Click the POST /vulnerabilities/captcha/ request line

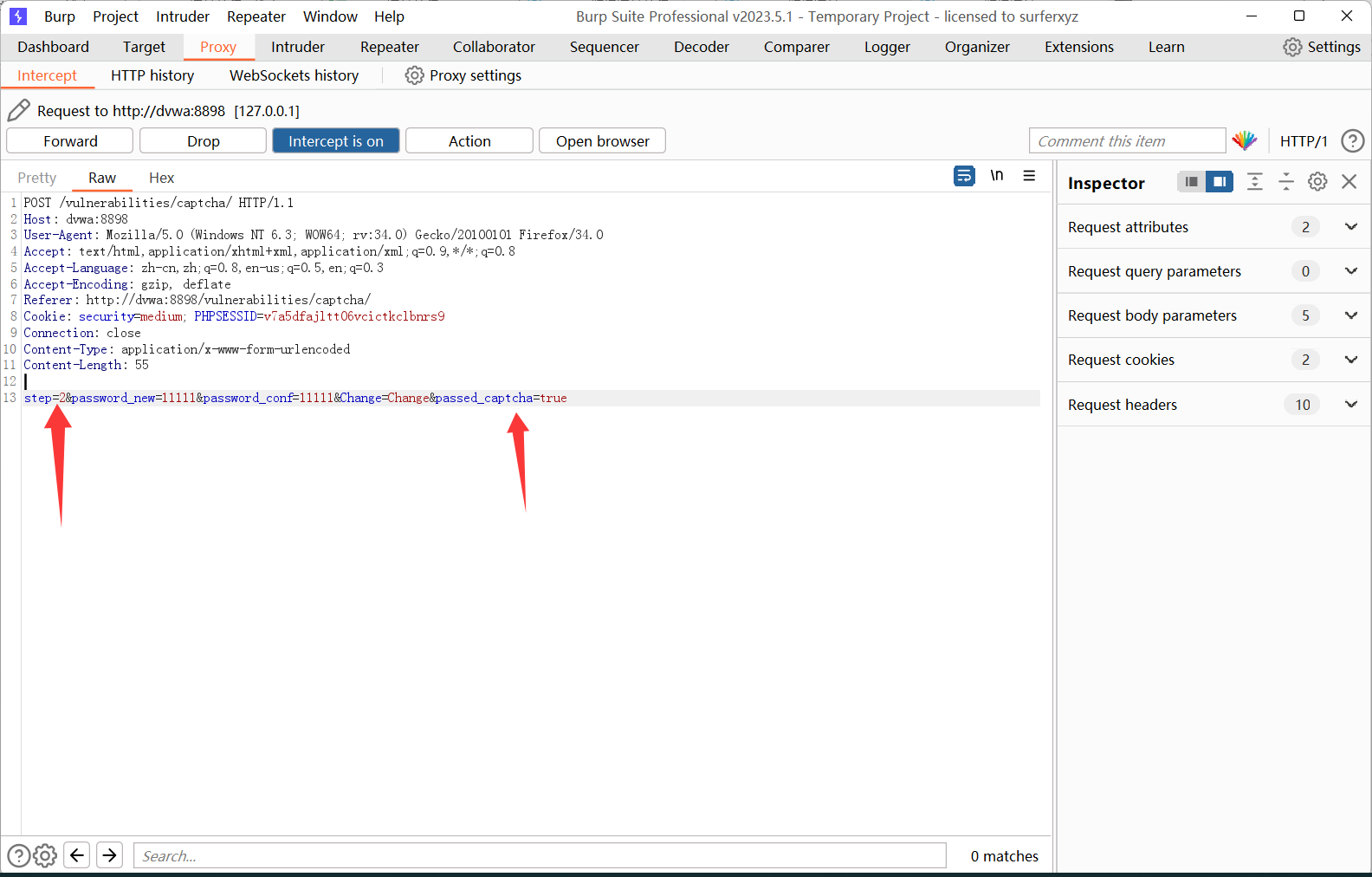coord(159,203)
